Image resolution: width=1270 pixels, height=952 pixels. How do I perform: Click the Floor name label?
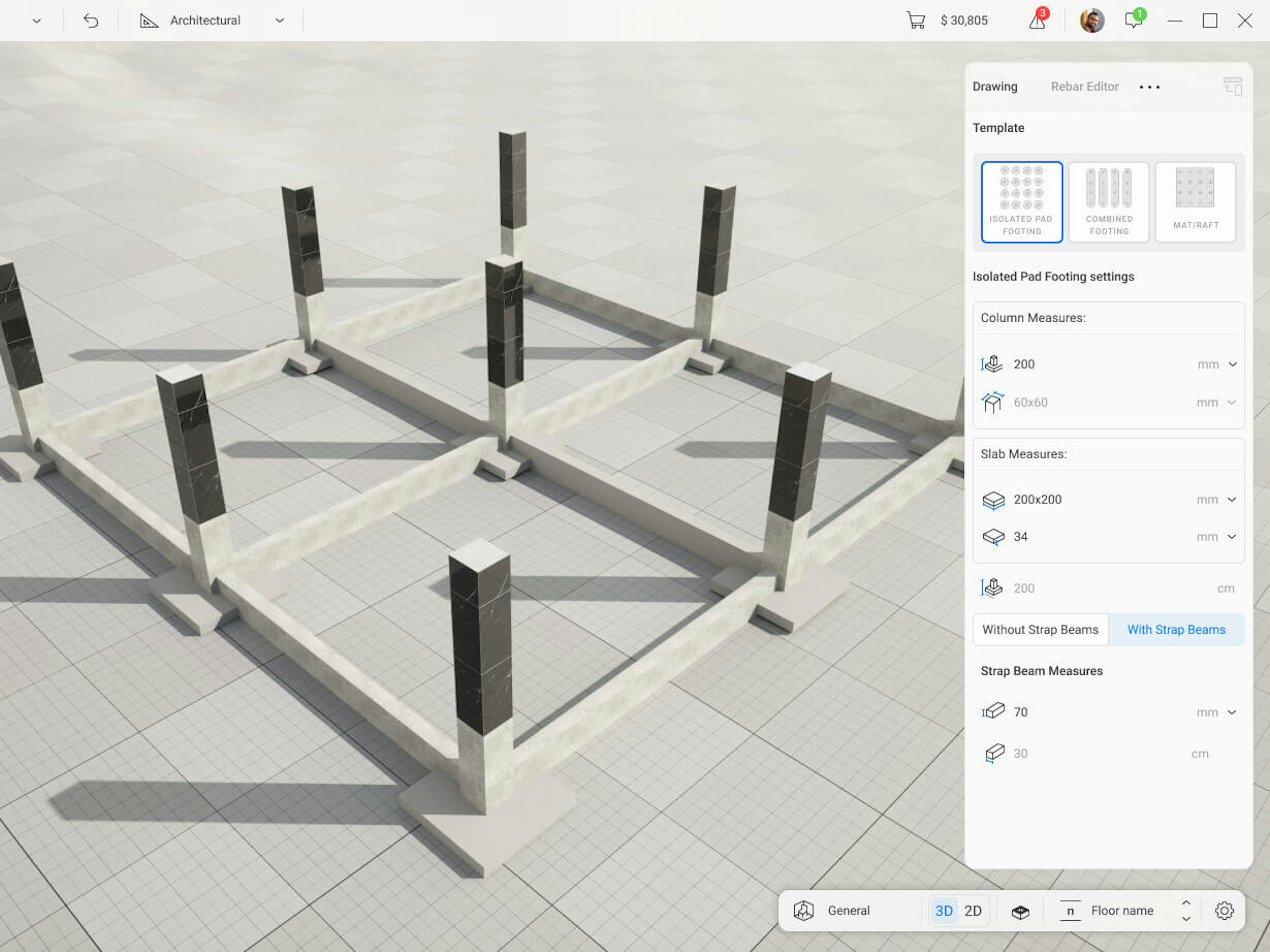(1122, 911)
